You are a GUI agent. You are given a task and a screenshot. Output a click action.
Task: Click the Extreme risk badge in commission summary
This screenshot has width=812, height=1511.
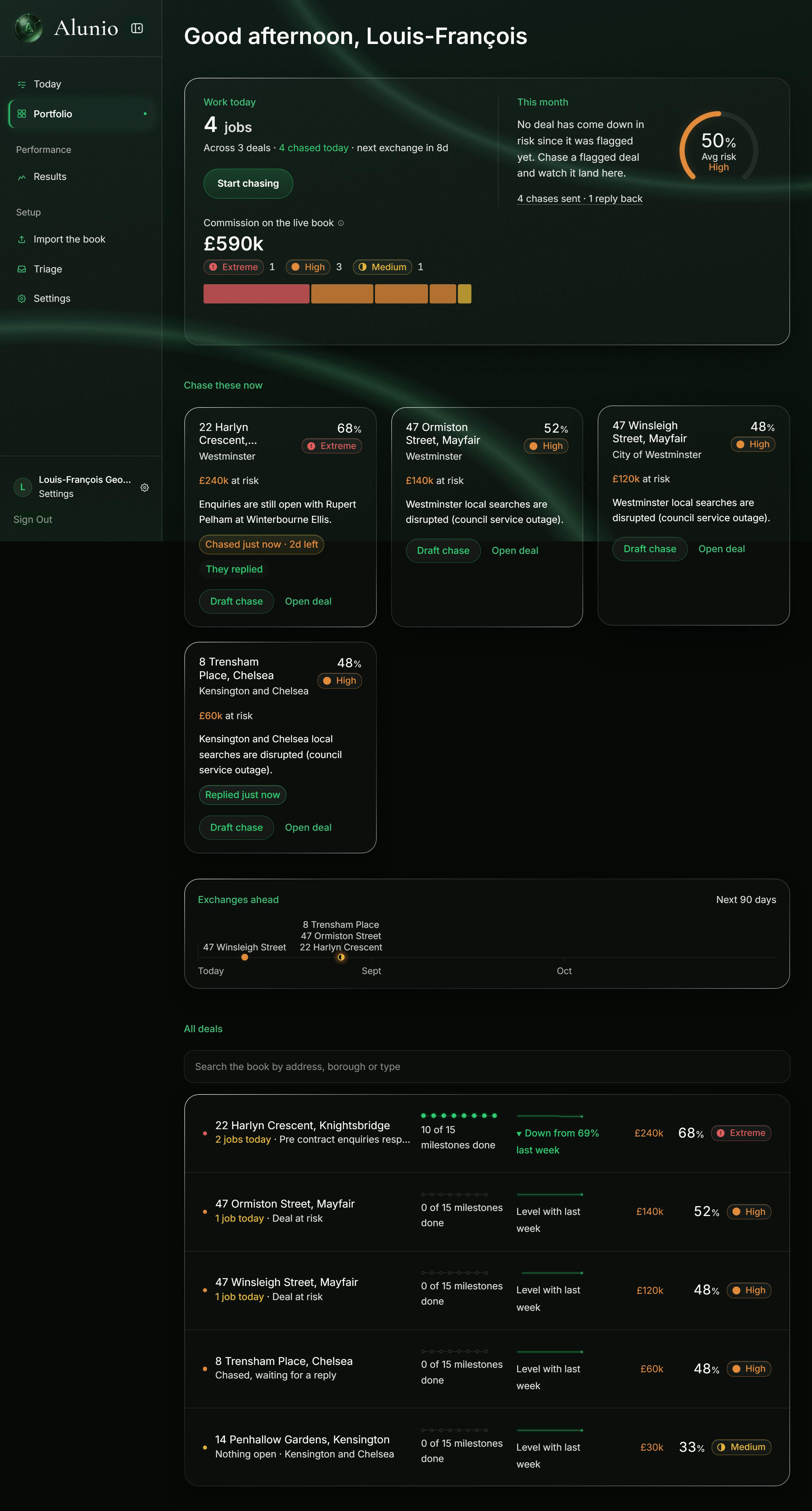pos(233,267)
